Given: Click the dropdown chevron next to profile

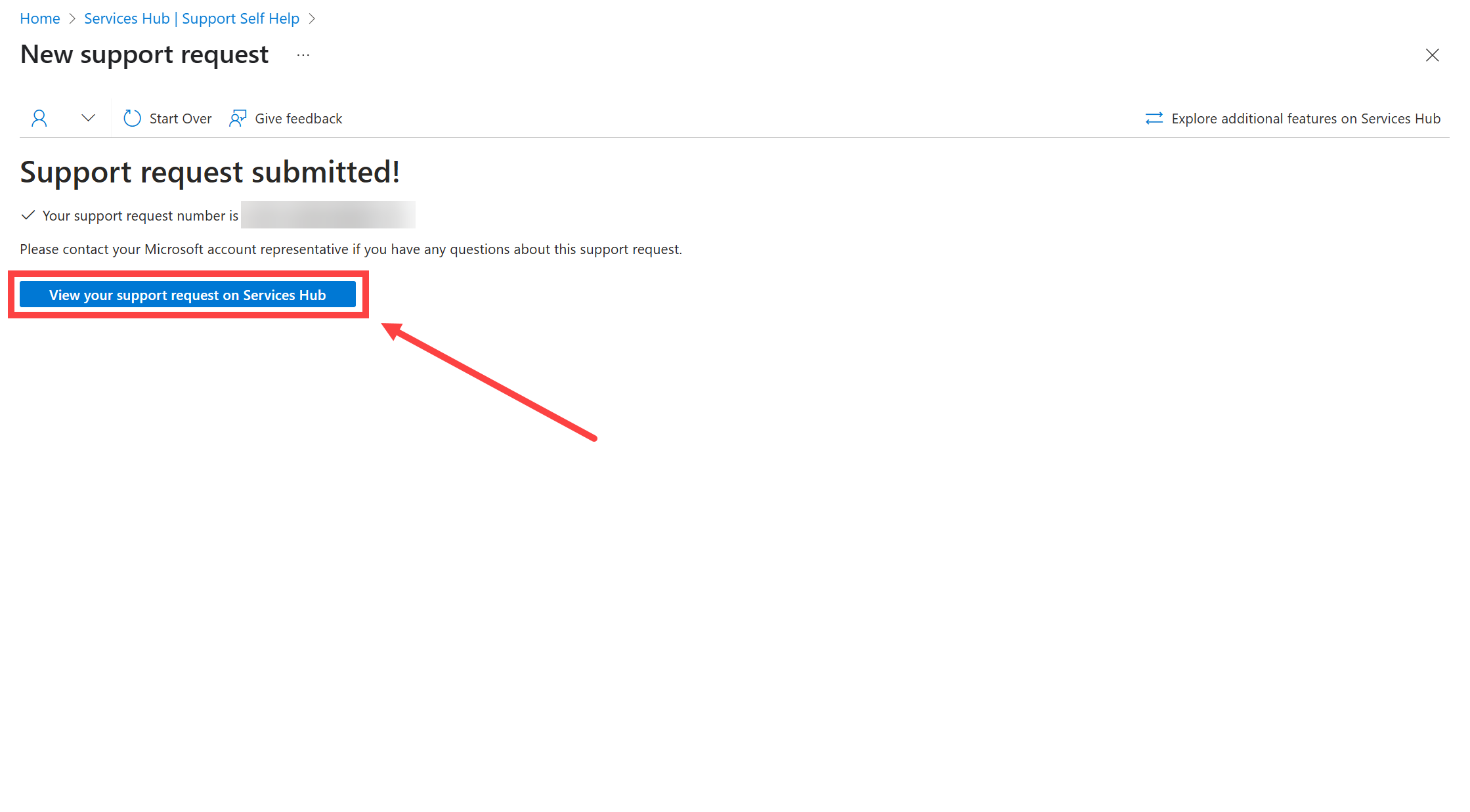Looking at the screenshot, I should (88, 117).
